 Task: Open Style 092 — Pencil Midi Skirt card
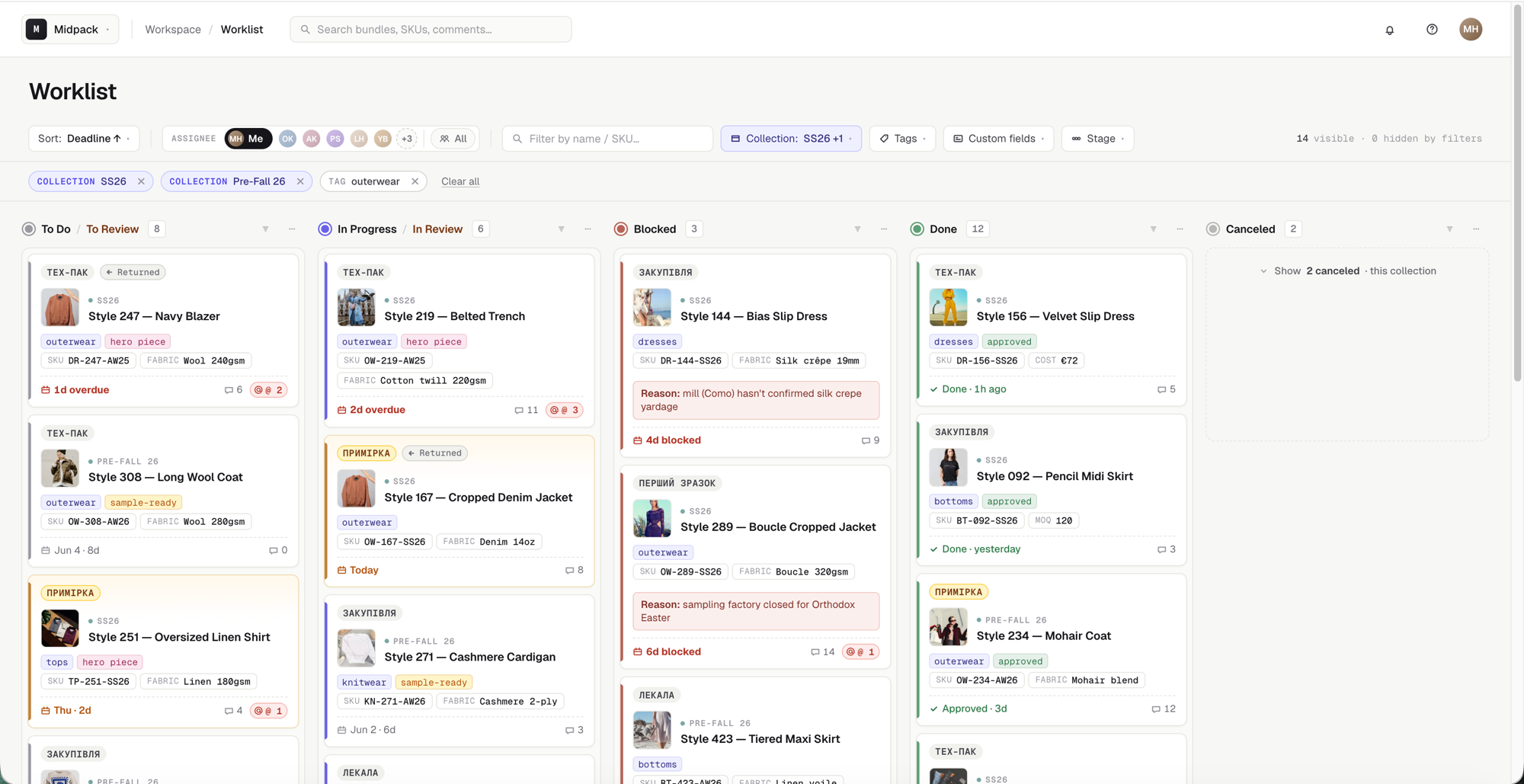(1052, 490)
